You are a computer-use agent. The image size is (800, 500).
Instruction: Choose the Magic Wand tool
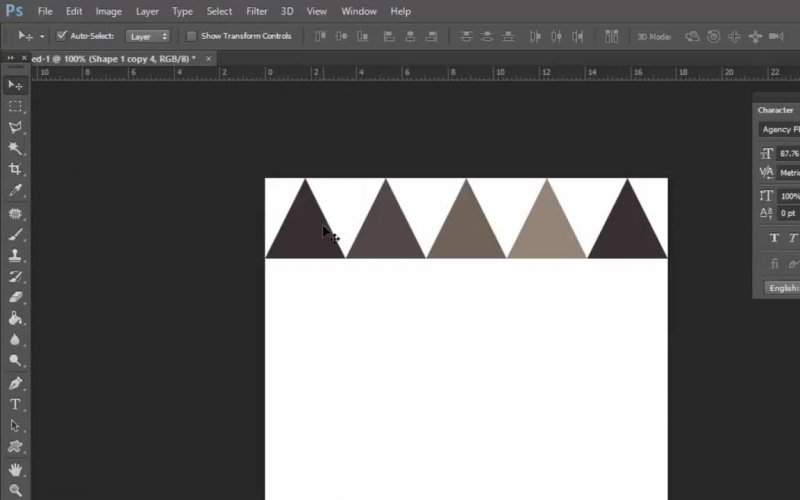tap(15, 148)
